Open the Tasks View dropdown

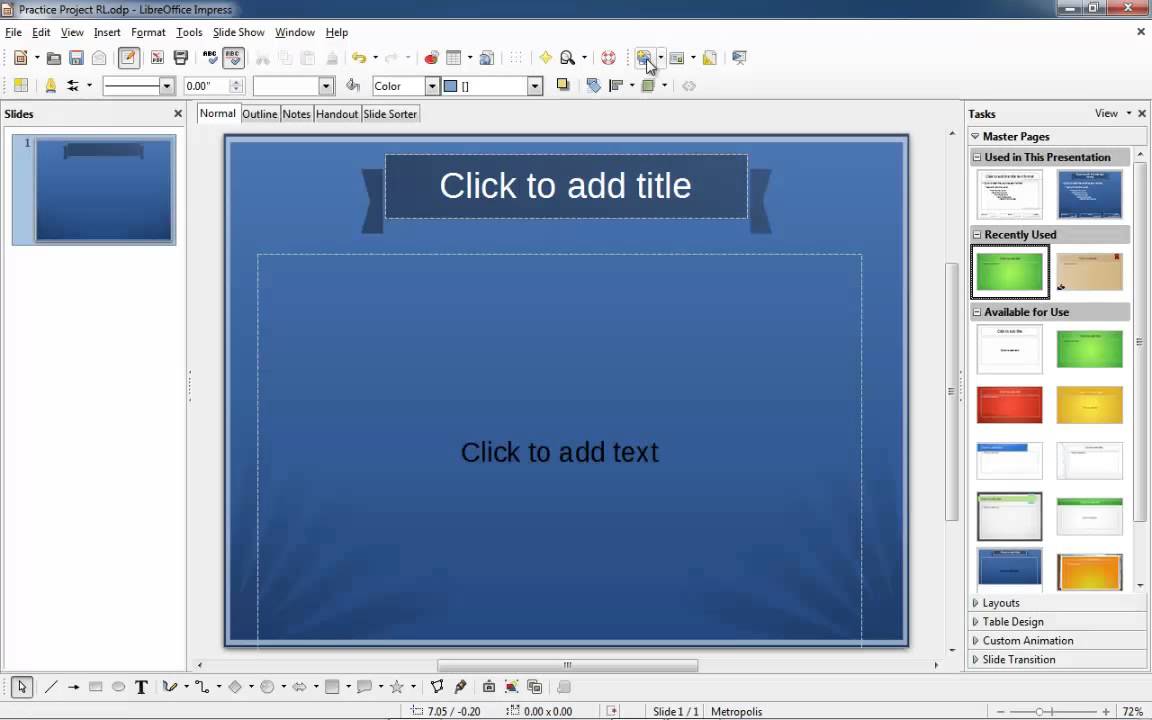point(1112,113)
